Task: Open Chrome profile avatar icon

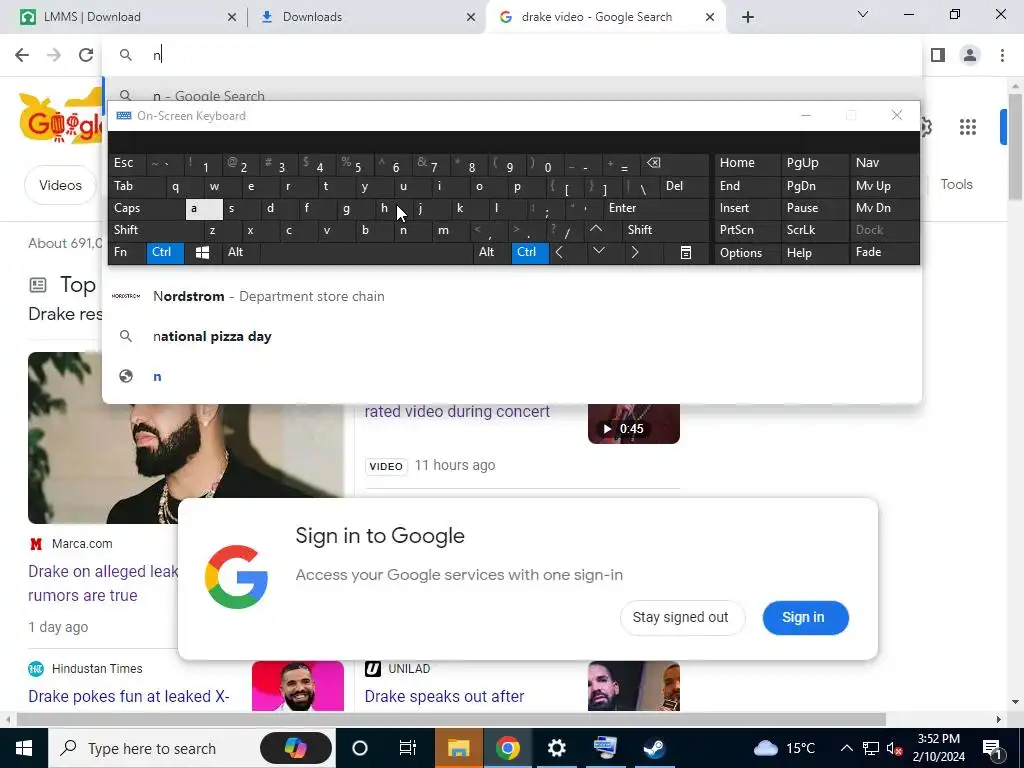Action: pos(970,55)
